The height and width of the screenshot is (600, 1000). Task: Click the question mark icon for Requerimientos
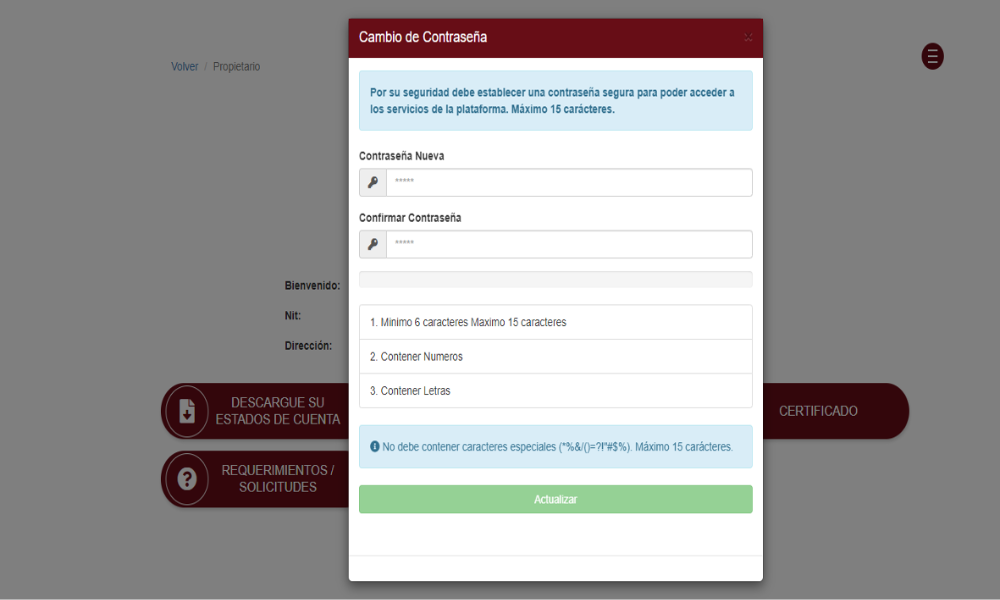(x=187, y=479)
